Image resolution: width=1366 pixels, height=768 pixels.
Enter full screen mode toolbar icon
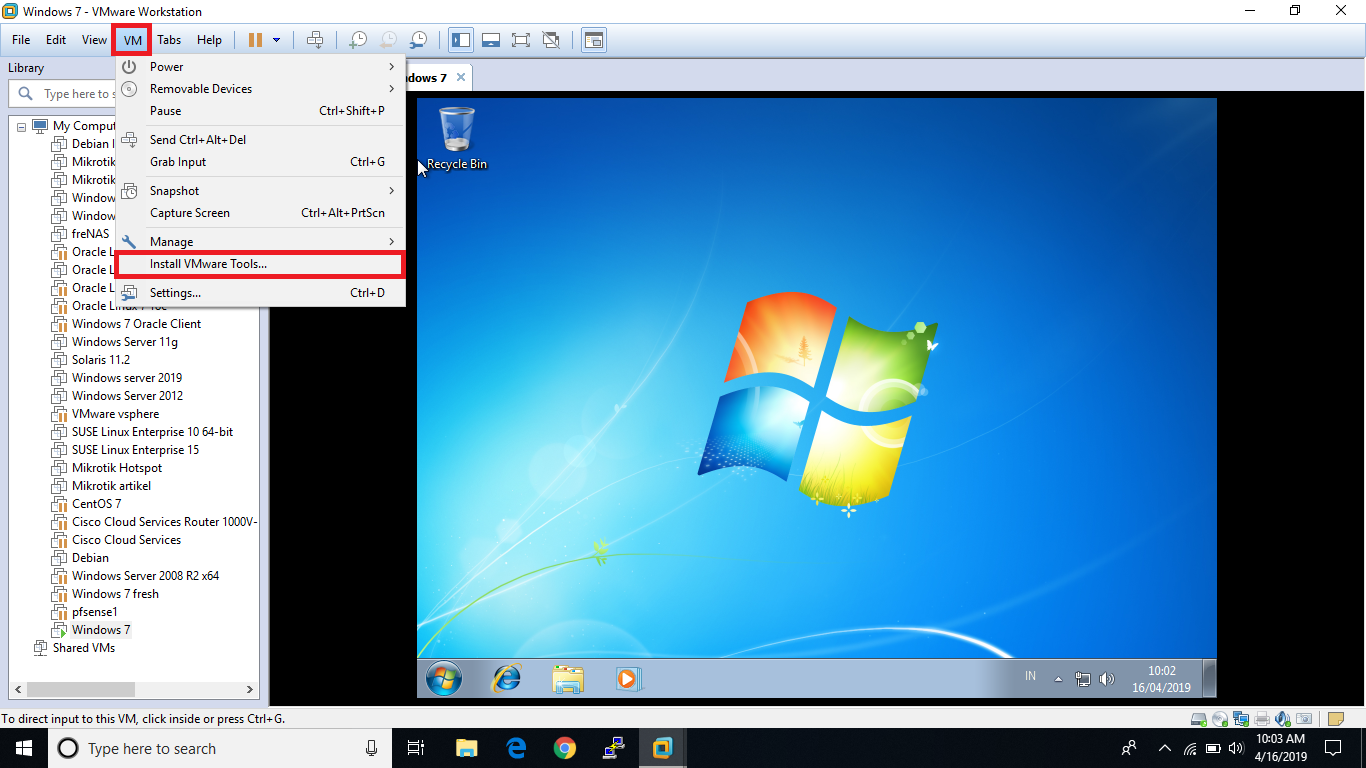click(520, 40)
